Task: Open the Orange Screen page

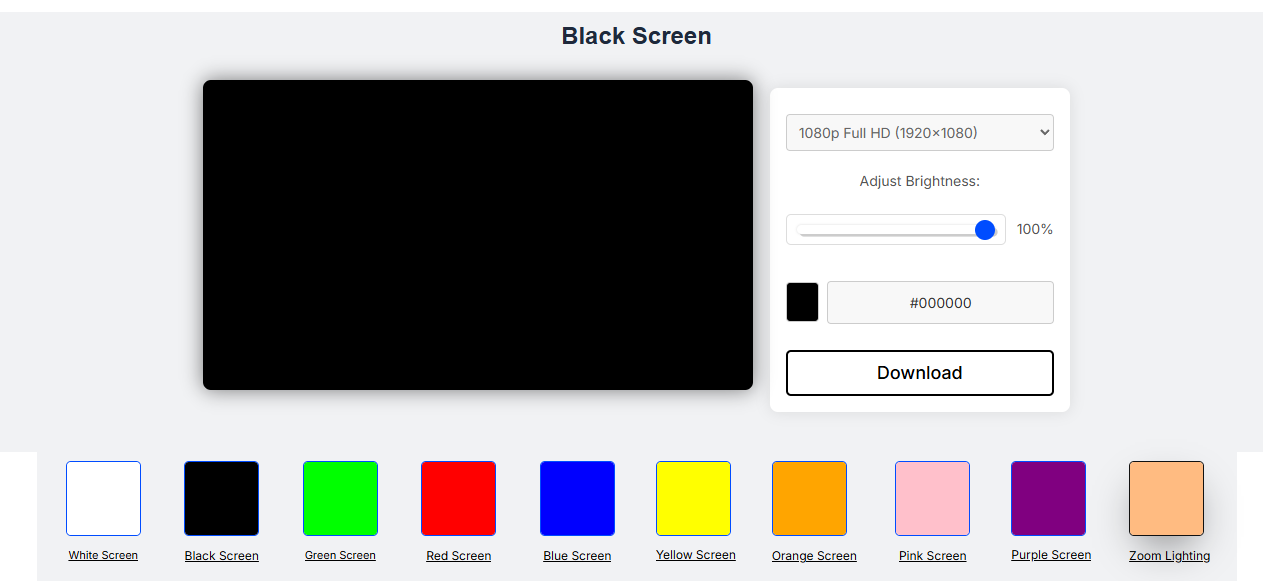Action: coord(814,555)
